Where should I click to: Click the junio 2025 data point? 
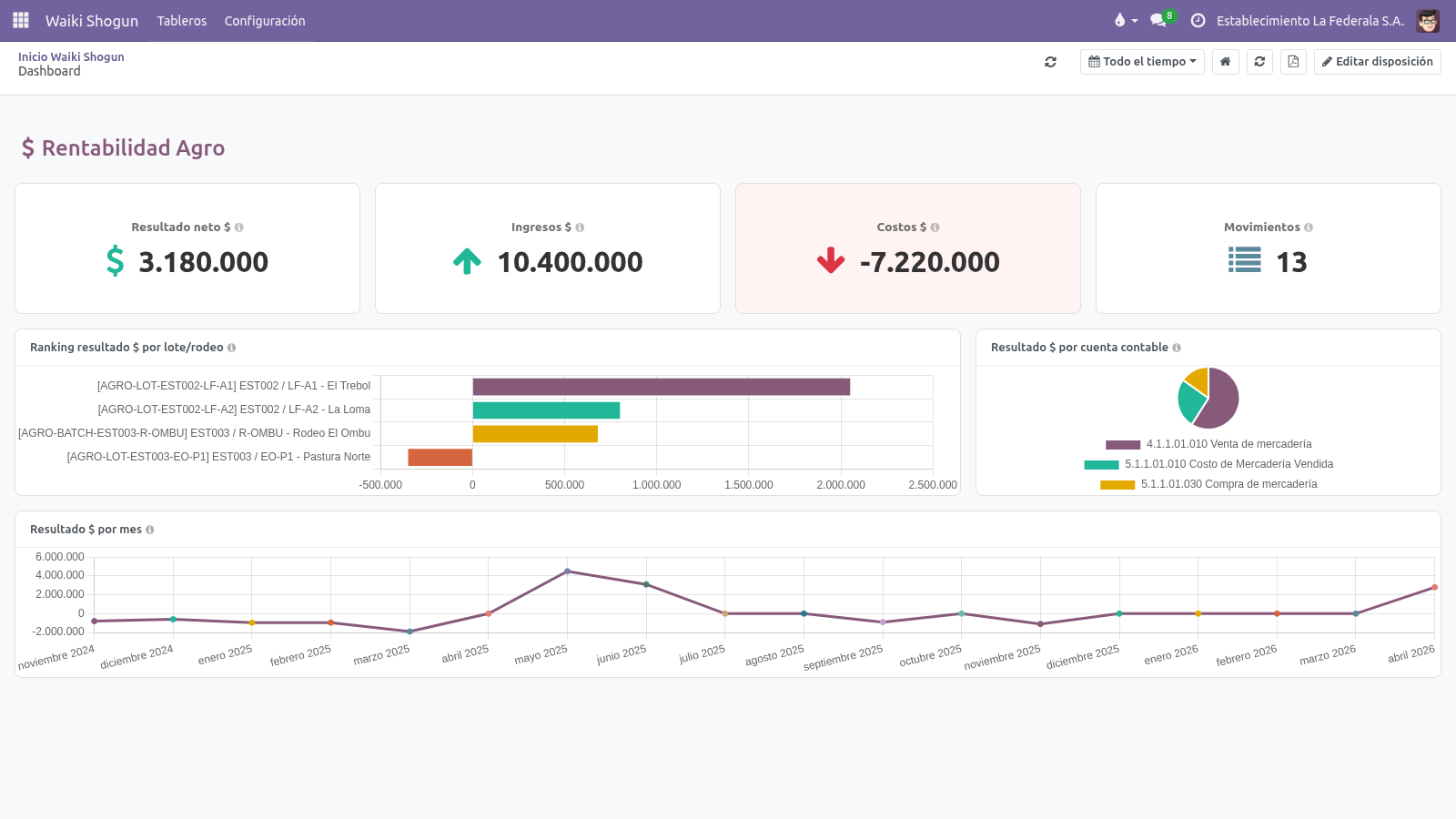[646, 584]
